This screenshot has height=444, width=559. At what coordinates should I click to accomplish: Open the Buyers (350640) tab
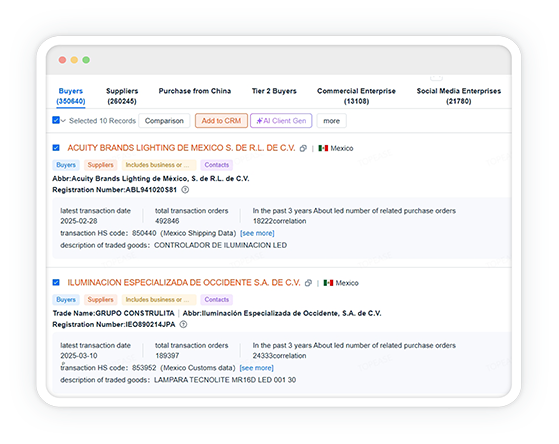pos(71,96)
